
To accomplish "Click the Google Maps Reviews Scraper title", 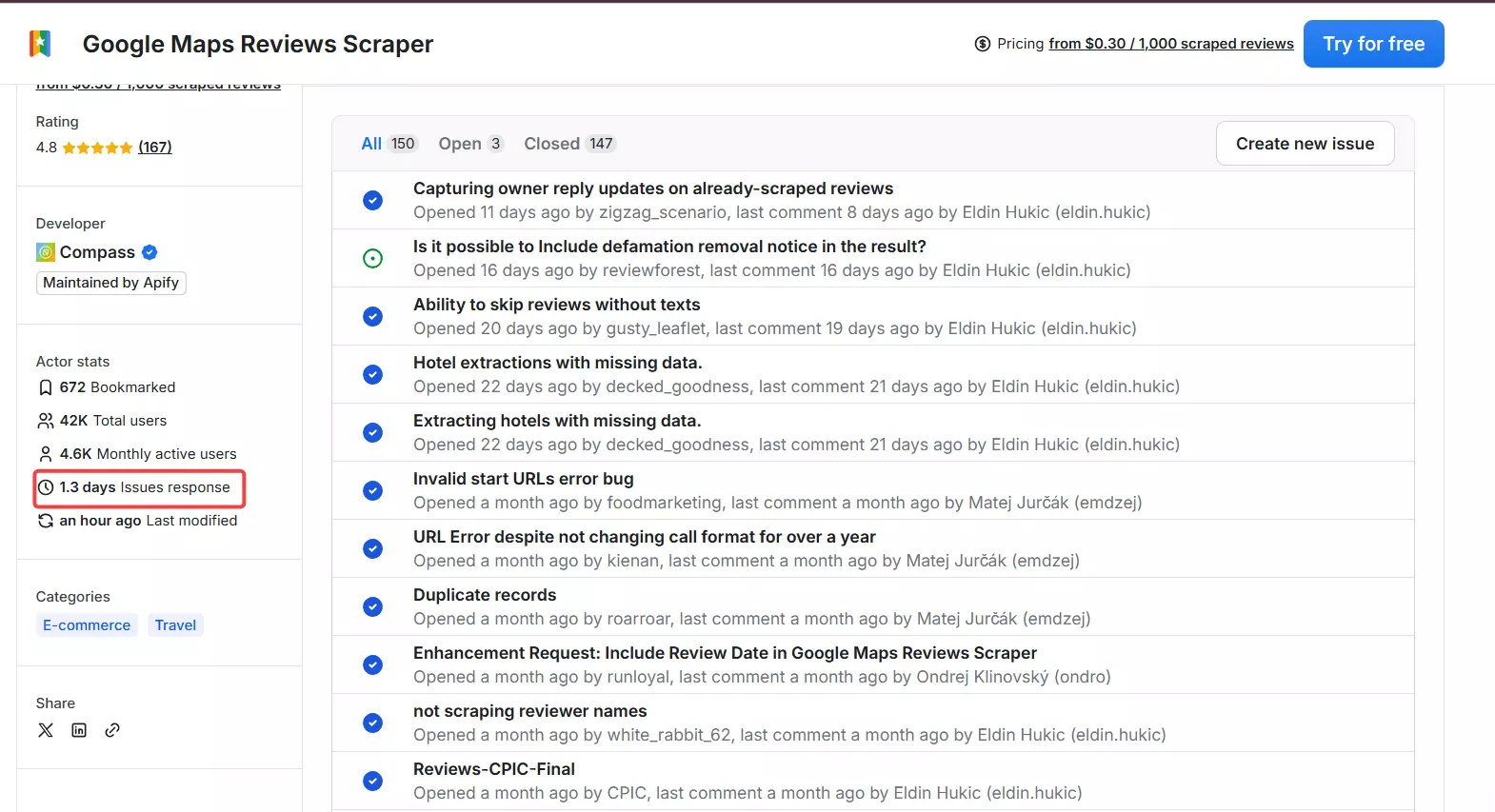I will pyautogui.click(x=258, y=44).
